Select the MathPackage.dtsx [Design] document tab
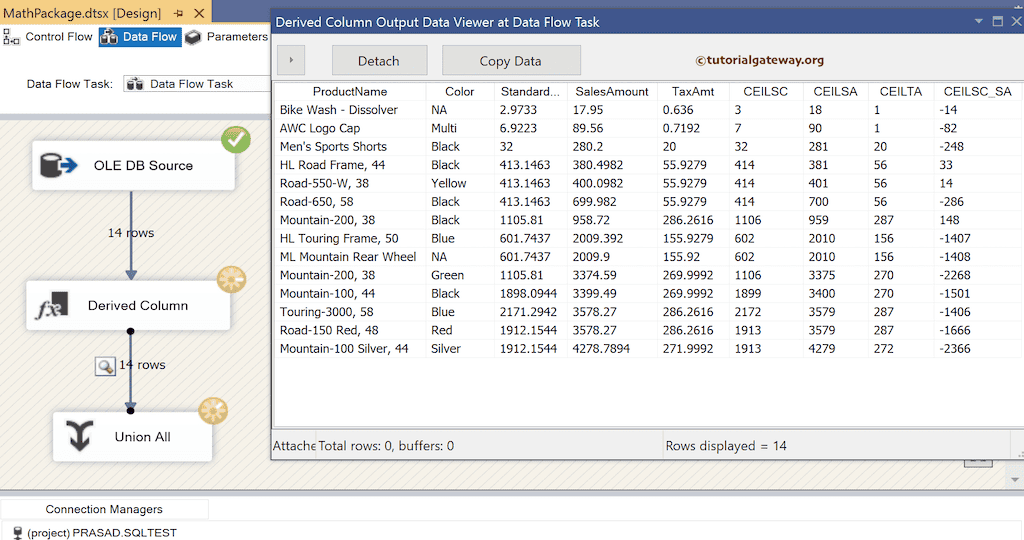1024x540 pixels. point(82,13)
